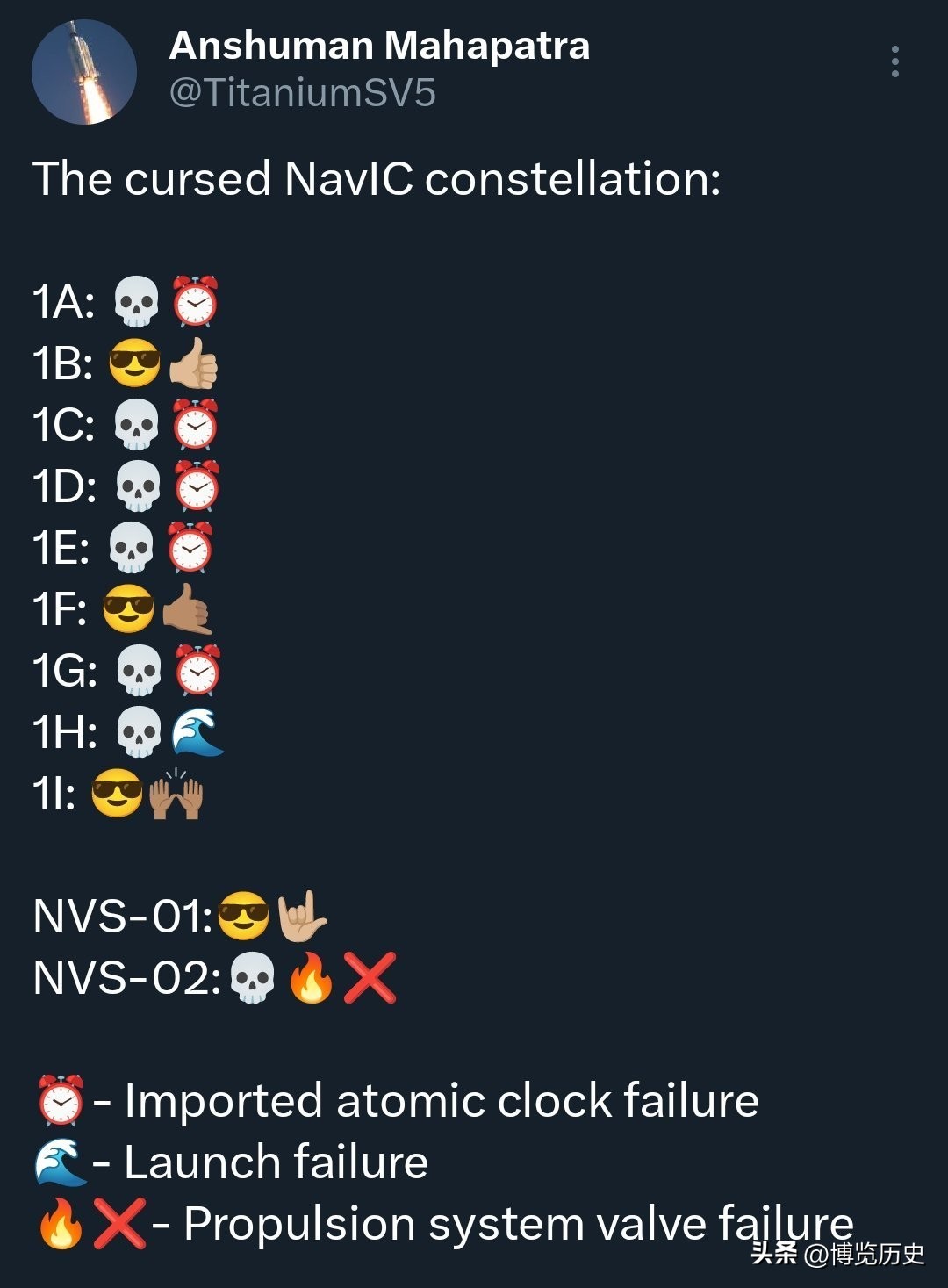
Task: Click the skull emoji on NVS-02 line
Action: [252, 978]
